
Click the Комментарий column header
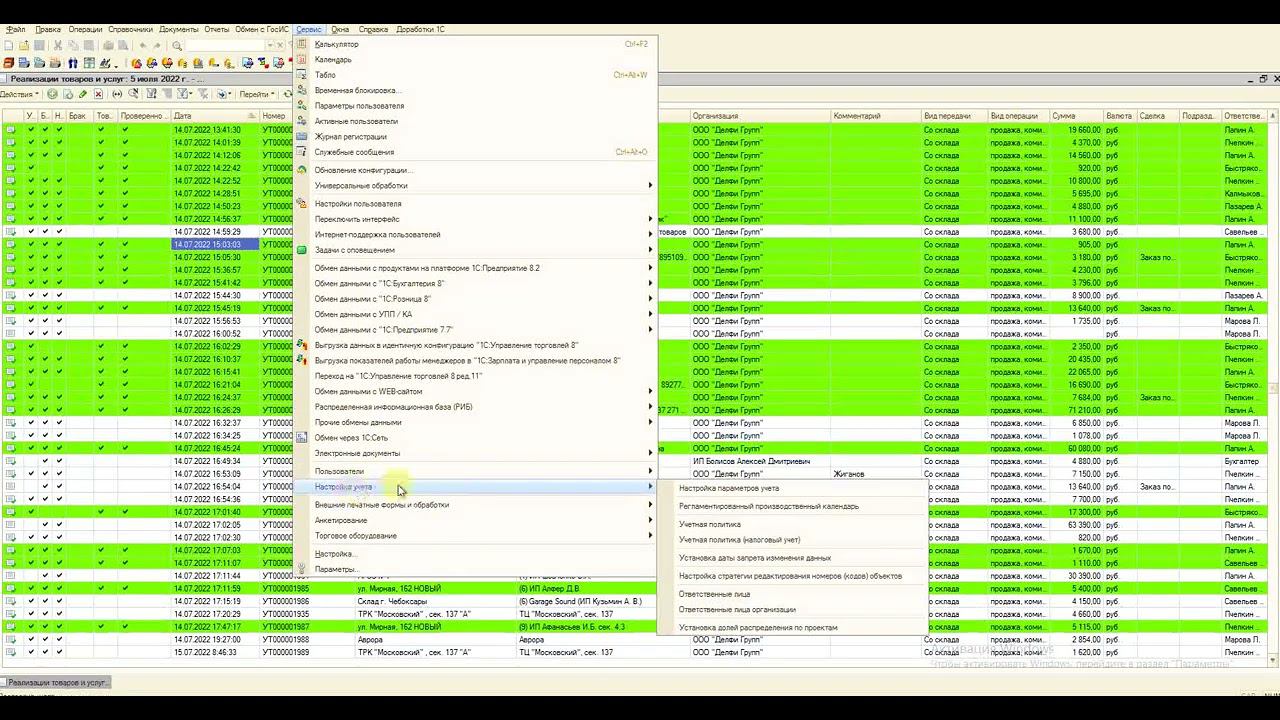[876, 116]
